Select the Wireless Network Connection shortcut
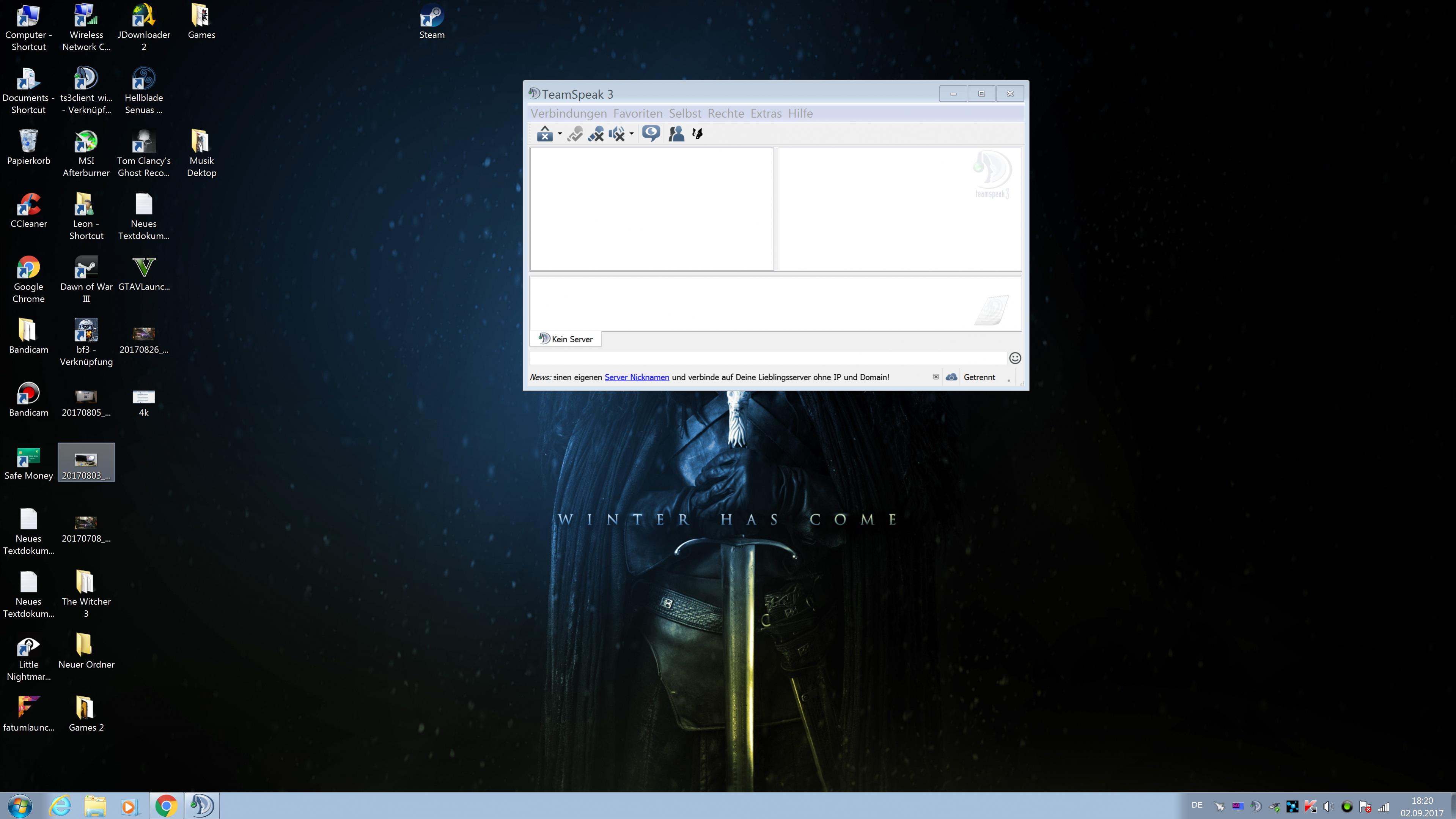This screenshot has height=819, width=1456. click(x=86, y=28)
